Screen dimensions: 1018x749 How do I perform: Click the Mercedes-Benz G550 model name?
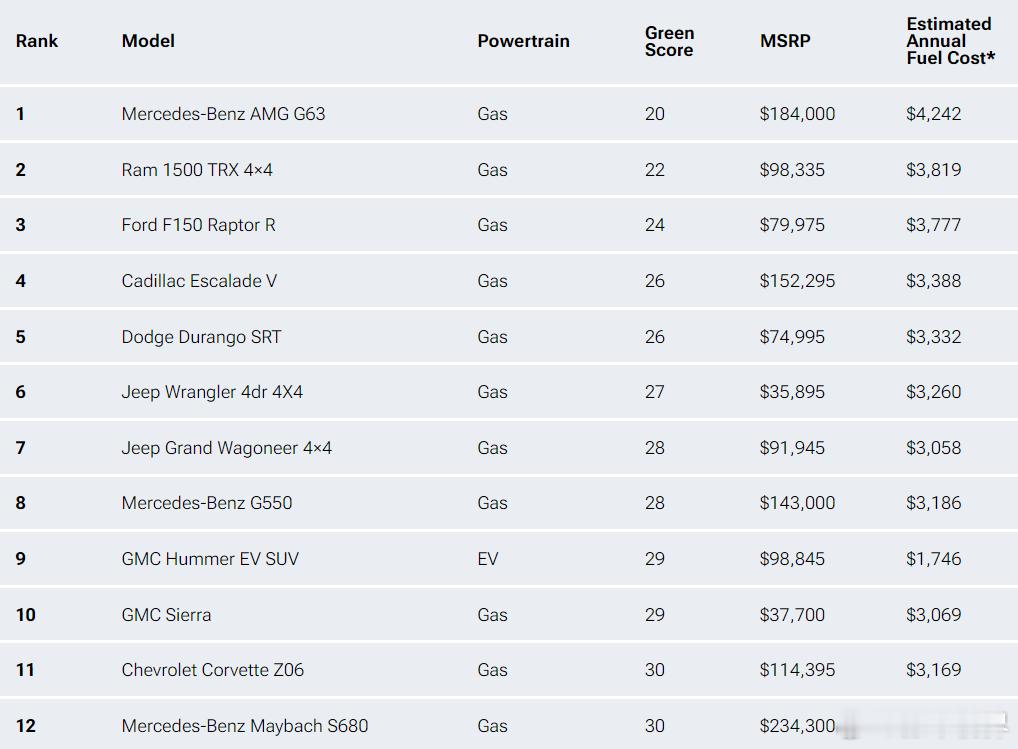pos(207,503)
